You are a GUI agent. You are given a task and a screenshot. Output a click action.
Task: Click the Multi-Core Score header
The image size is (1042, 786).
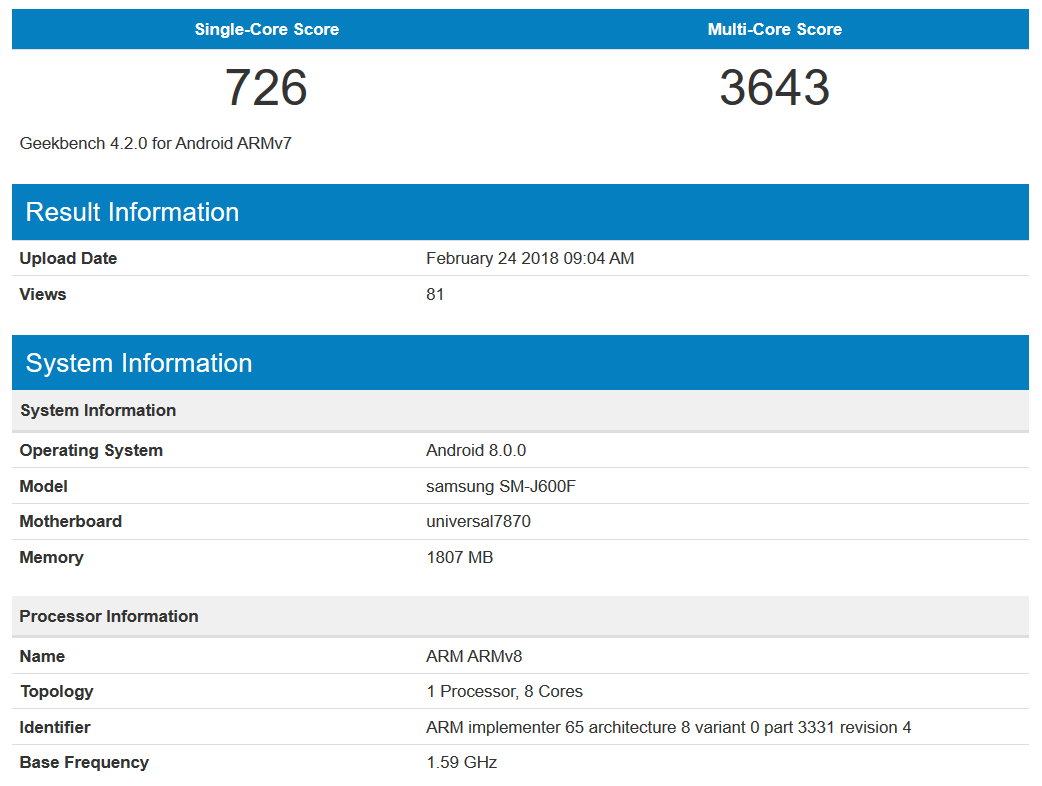click(774, 30)
